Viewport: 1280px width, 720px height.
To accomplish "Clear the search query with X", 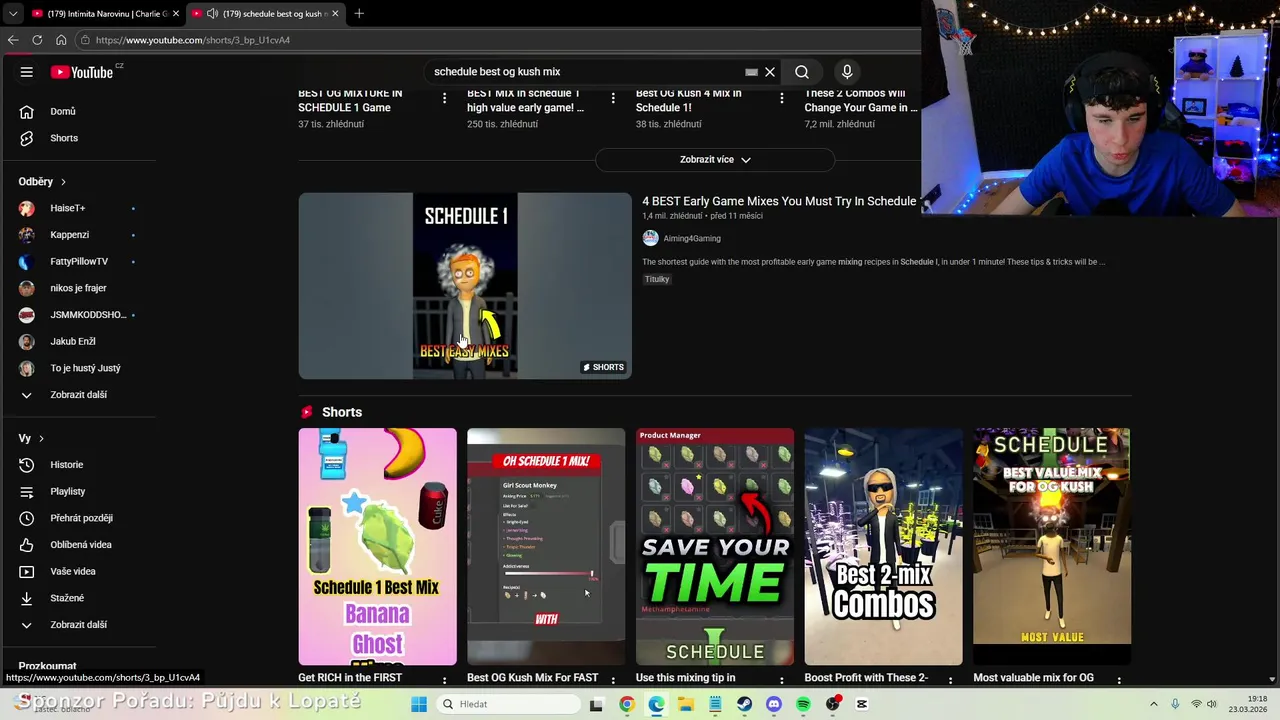I will tap(770, 72).
